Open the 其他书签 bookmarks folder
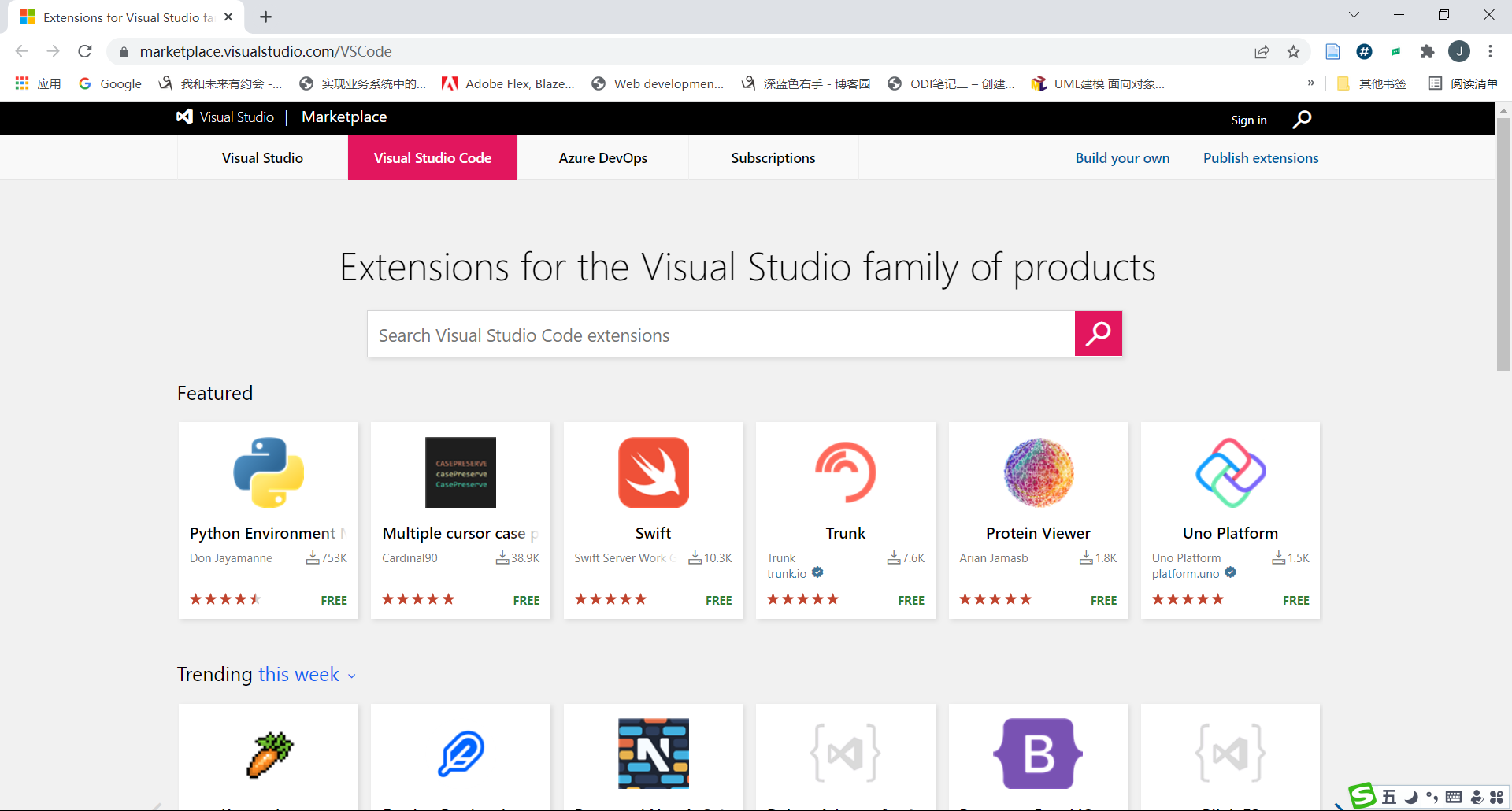The width and height of the screenshot is (1512, 811). coord(1372,83)
